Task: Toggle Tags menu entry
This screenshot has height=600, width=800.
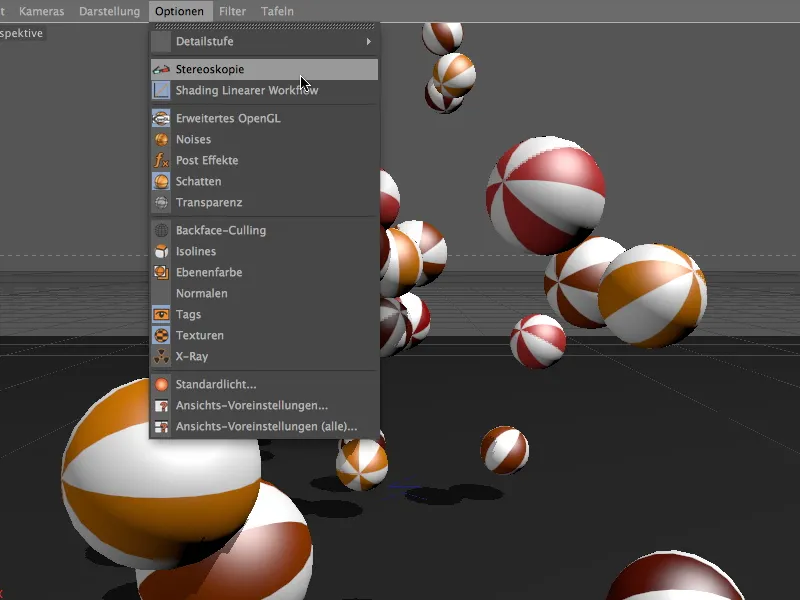Action: click(264, 314)
